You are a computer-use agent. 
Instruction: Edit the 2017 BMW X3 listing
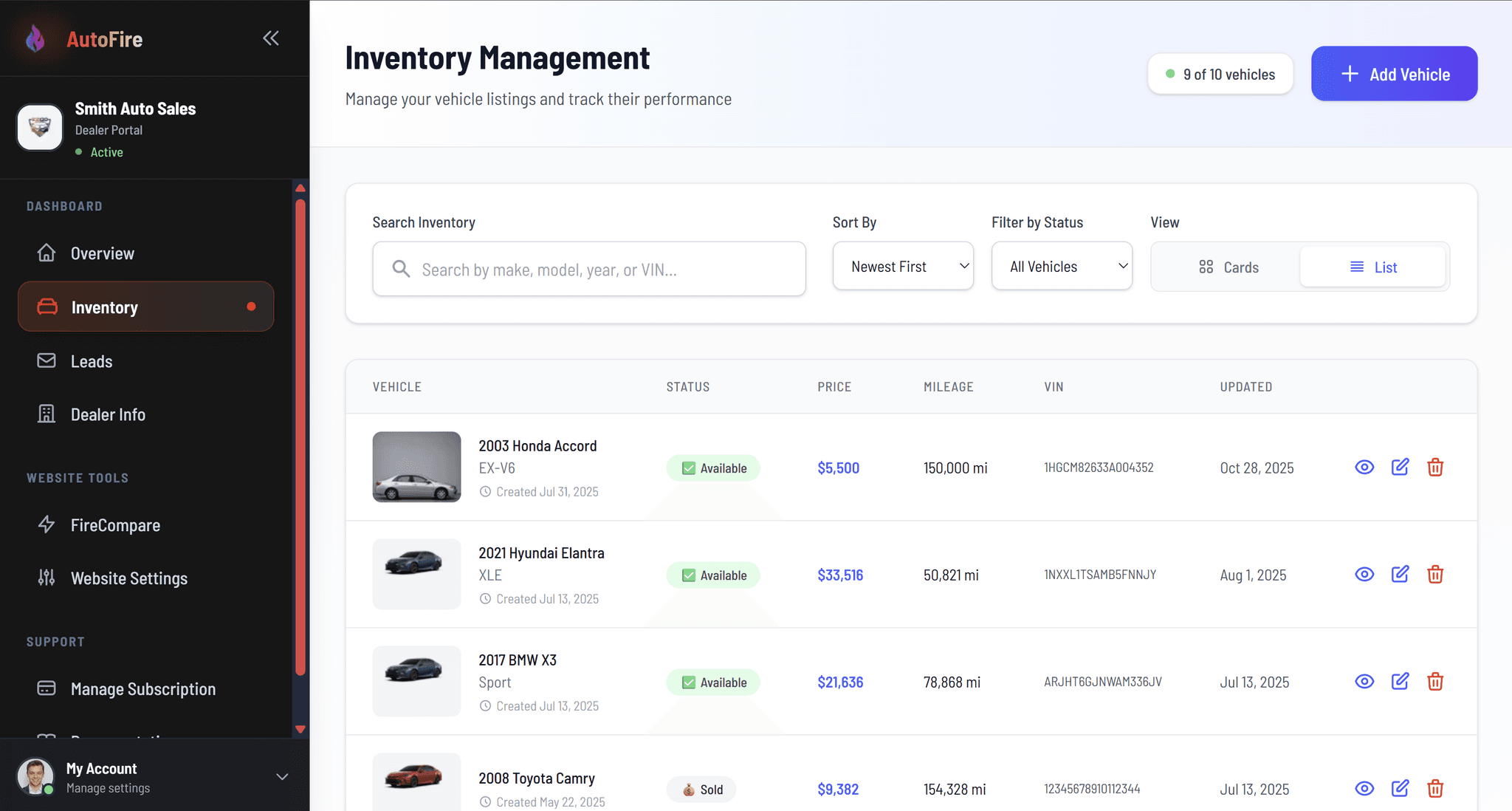1400,681
